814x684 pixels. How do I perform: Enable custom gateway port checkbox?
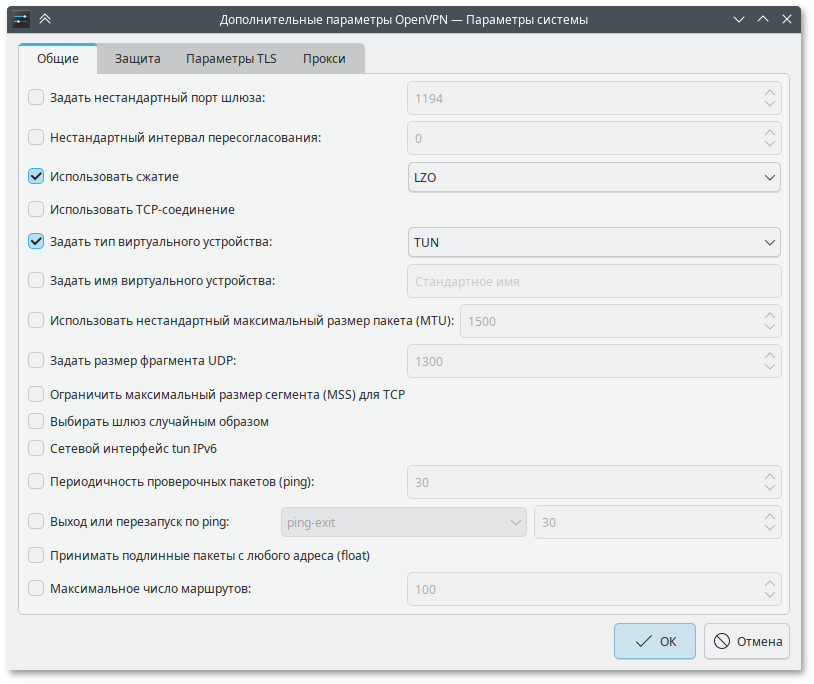(x=36, y=98)
